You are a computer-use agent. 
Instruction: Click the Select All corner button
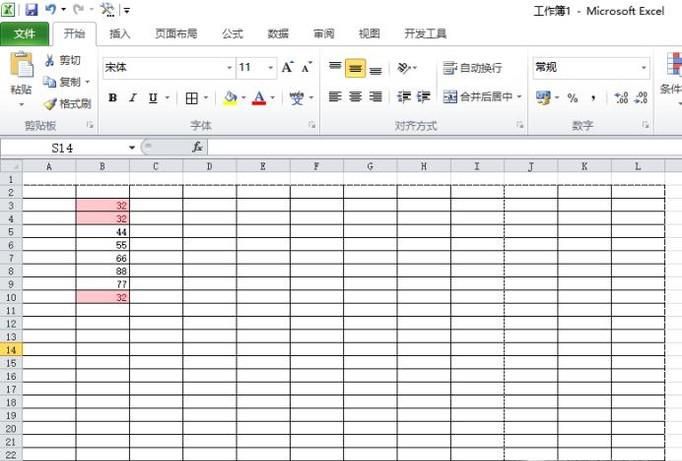pyautogui.click(x=11, y=166)
